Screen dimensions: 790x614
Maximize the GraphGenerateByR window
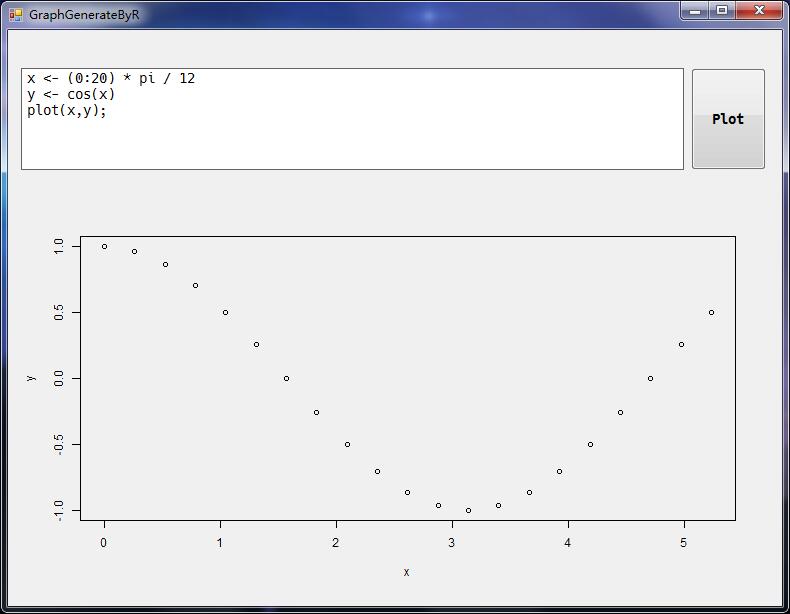[722, 11]
